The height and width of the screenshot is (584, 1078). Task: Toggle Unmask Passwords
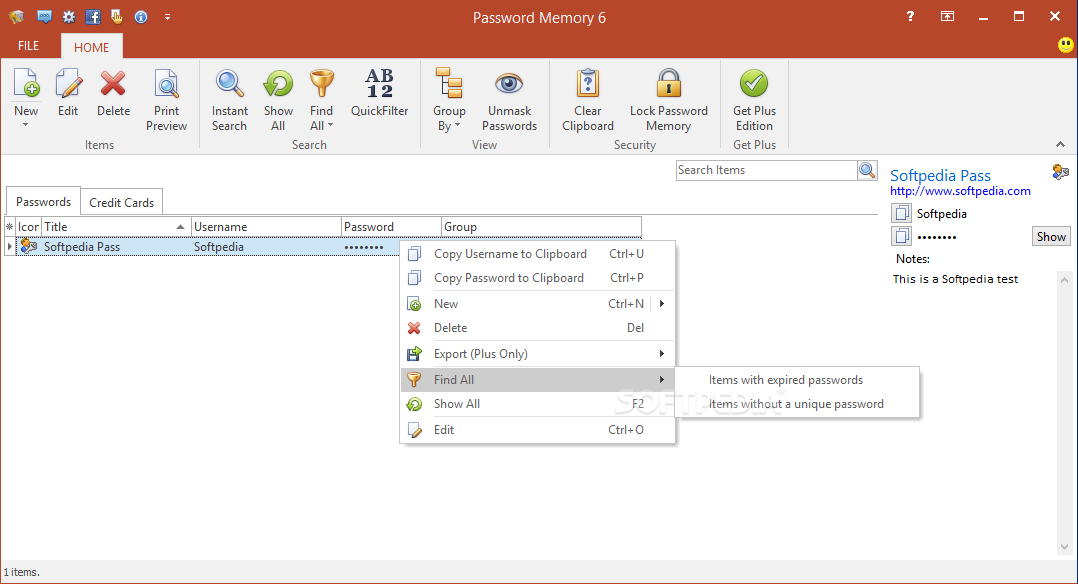tap(509, 100)
